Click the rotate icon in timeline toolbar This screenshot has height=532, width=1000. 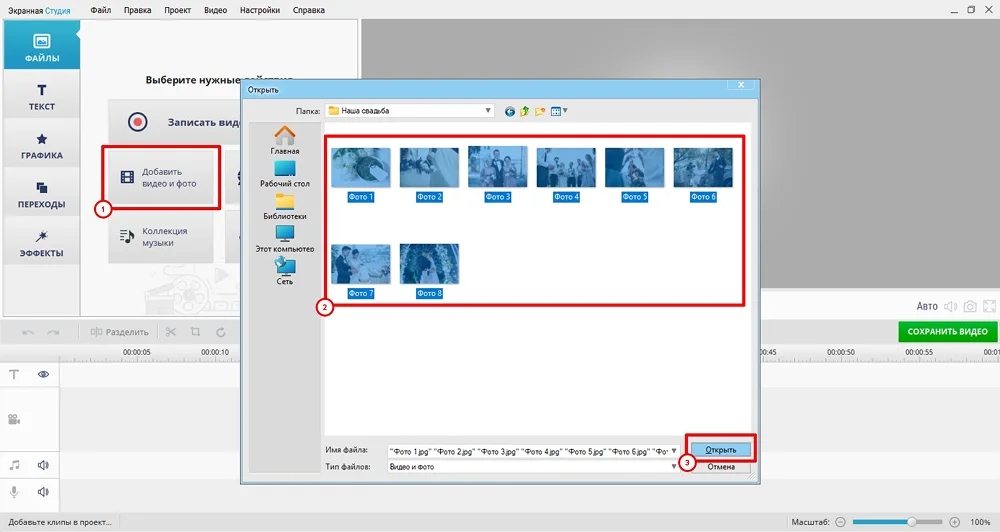(220, 332)
